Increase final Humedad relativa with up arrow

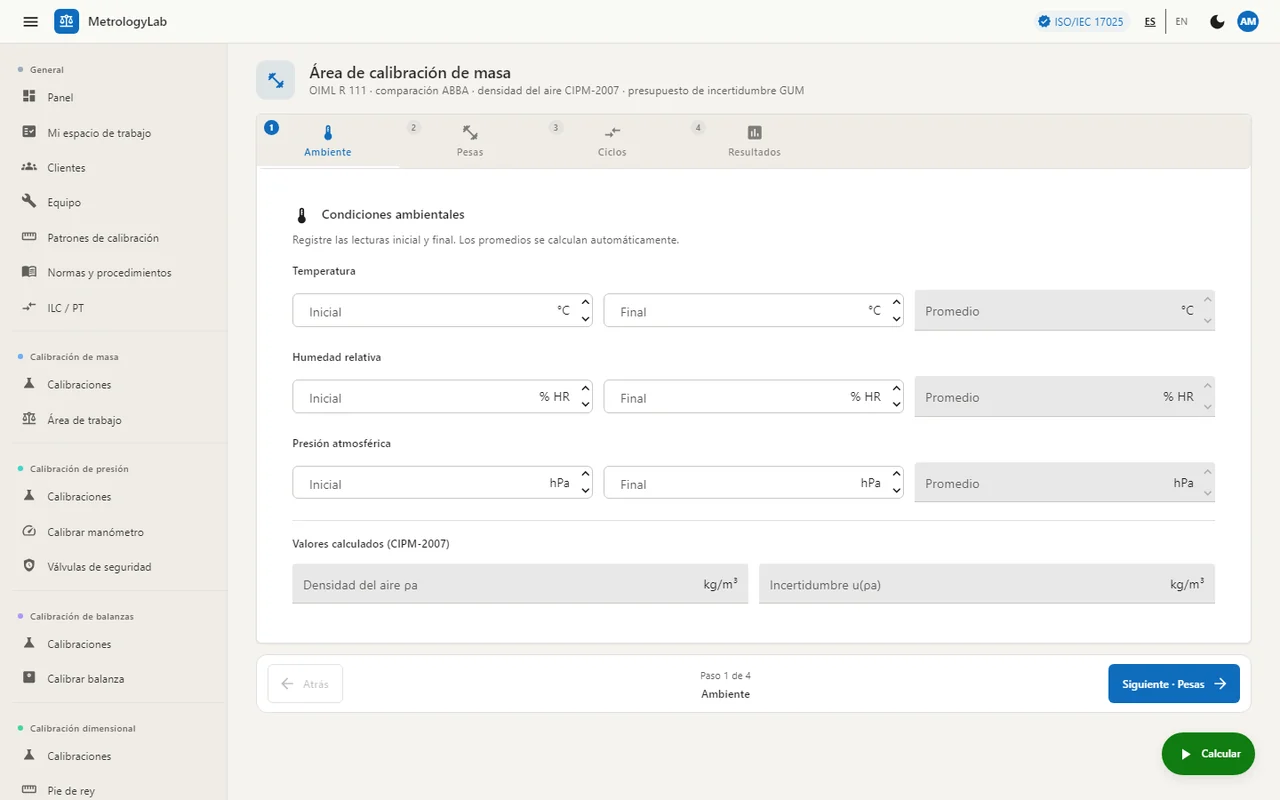(896, 388)
